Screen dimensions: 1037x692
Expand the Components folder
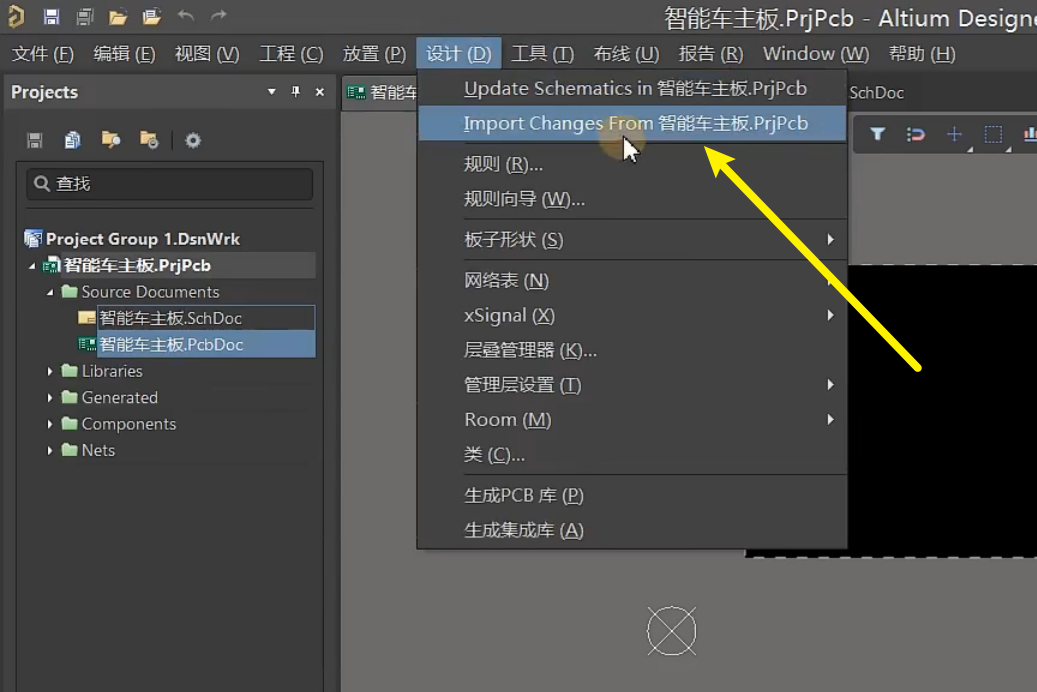50,424
